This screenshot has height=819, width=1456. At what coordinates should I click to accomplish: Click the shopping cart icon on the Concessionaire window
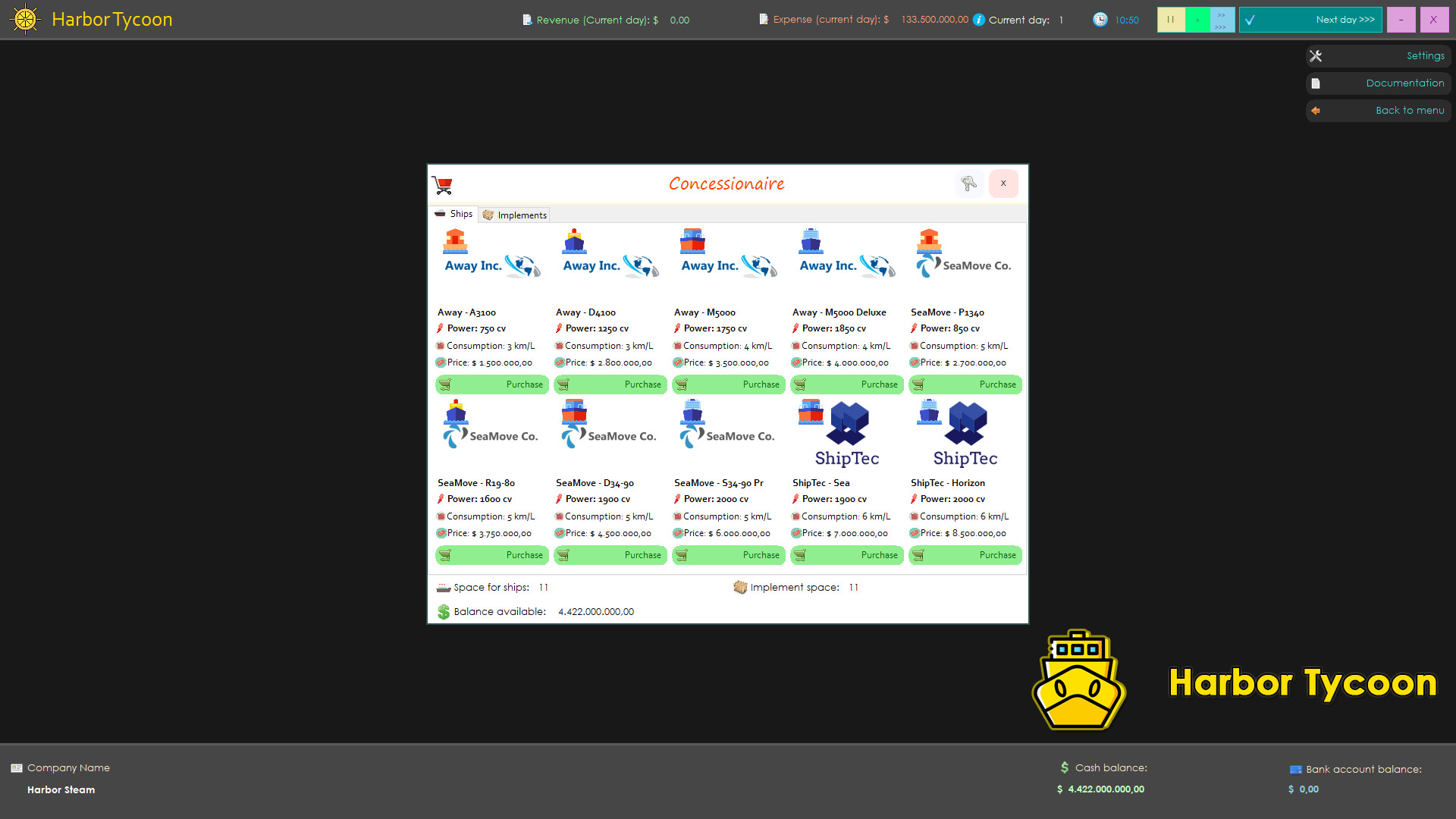pos(443,184)
